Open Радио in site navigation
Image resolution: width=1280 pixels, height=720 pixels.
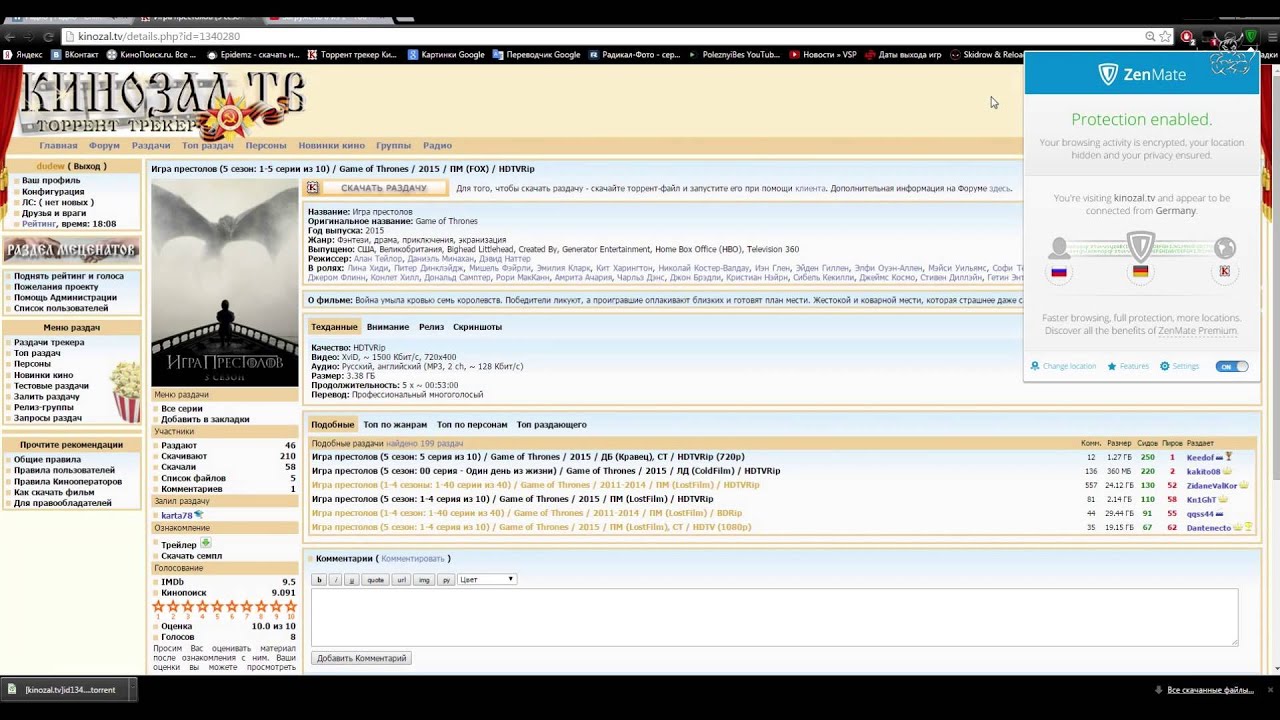click(437, 146)
